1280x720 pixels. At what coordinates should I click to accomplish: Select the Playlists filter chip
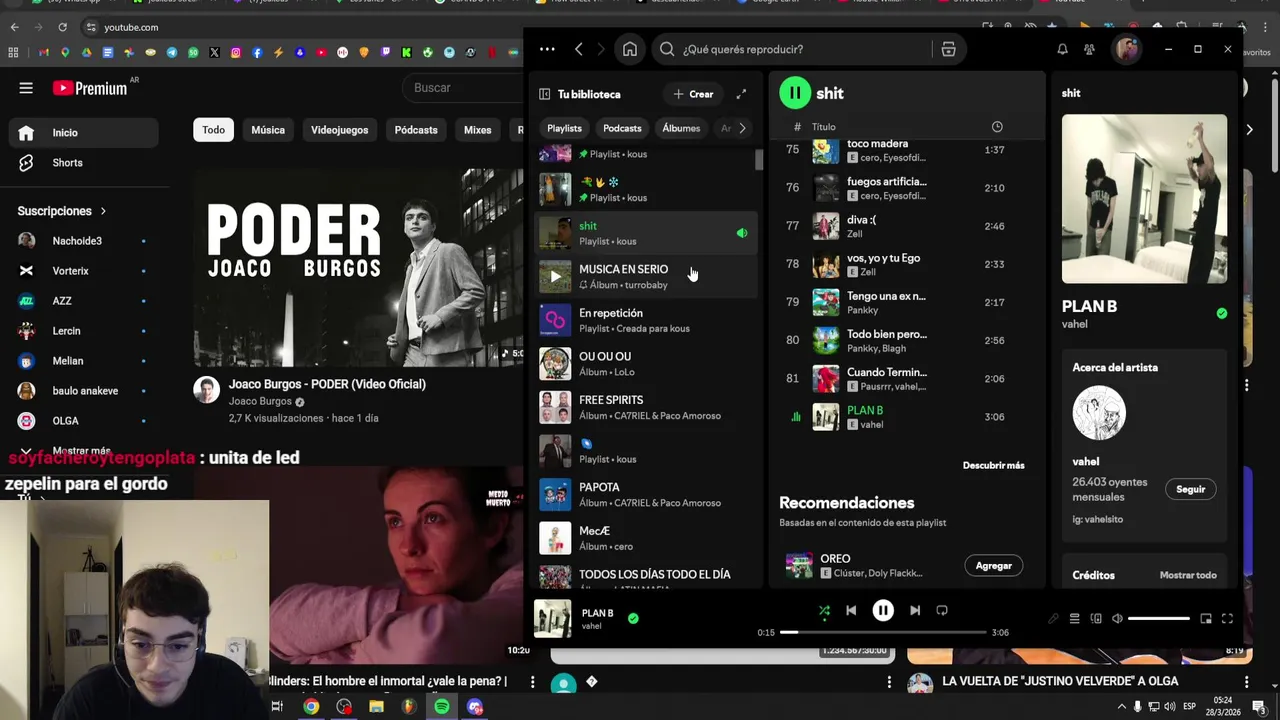(x=564, y=128)
